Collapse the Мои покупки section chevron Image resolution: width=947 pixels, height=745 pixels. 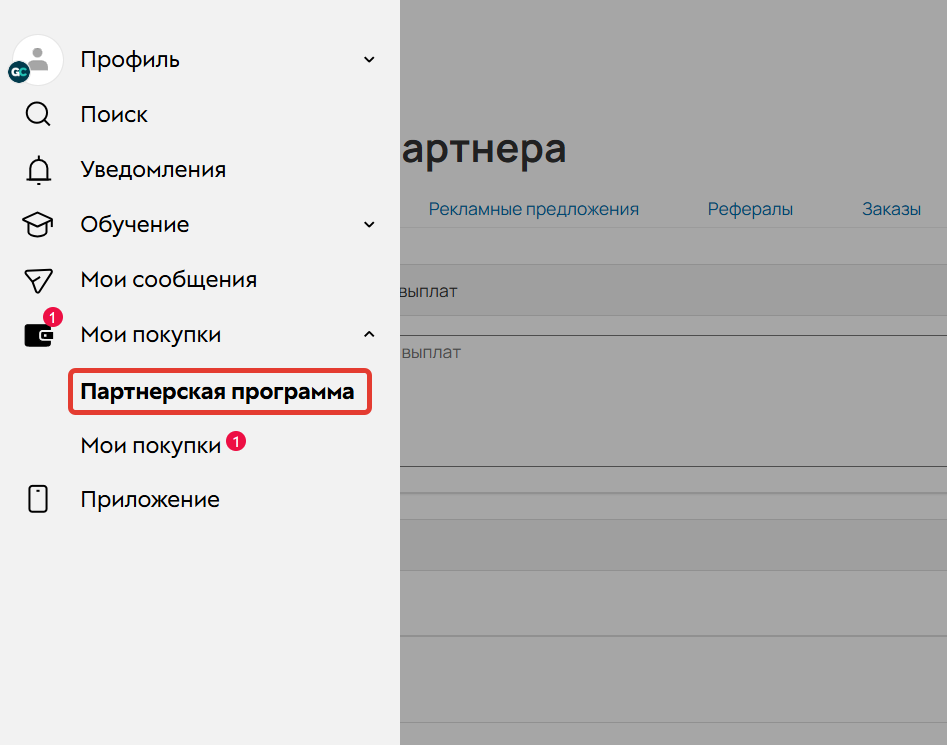[369, 334]
